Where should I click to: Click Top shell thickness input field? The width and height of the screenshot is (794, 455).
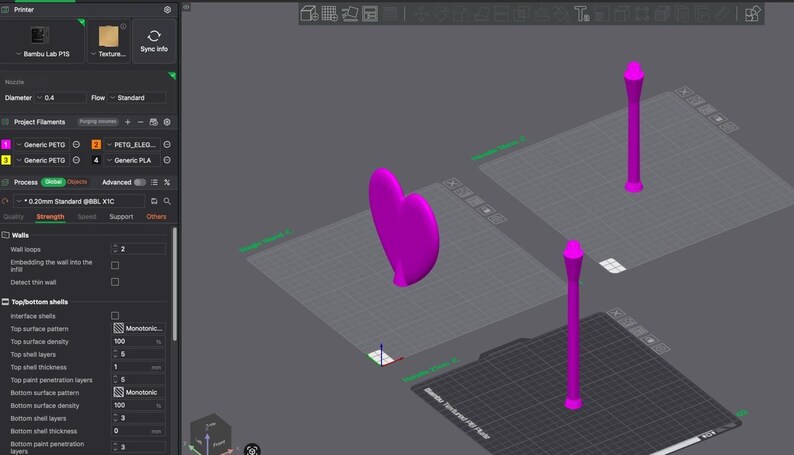[x=138, y=367]
